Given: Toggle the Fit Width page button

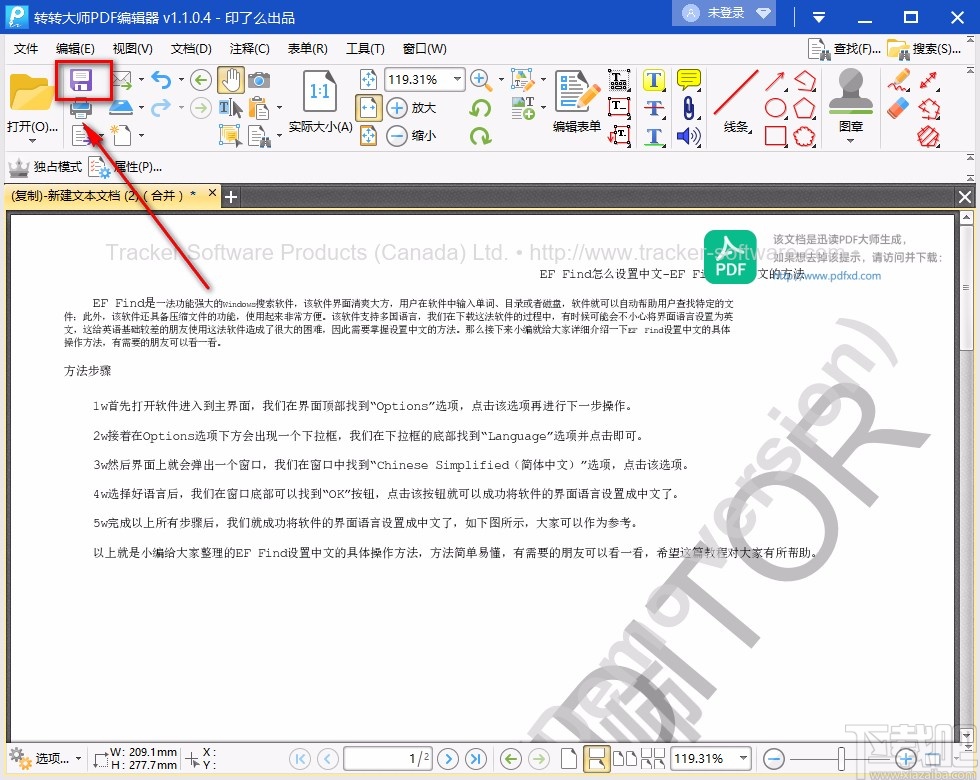Looking at the screenshot, I should click(369, 108).
